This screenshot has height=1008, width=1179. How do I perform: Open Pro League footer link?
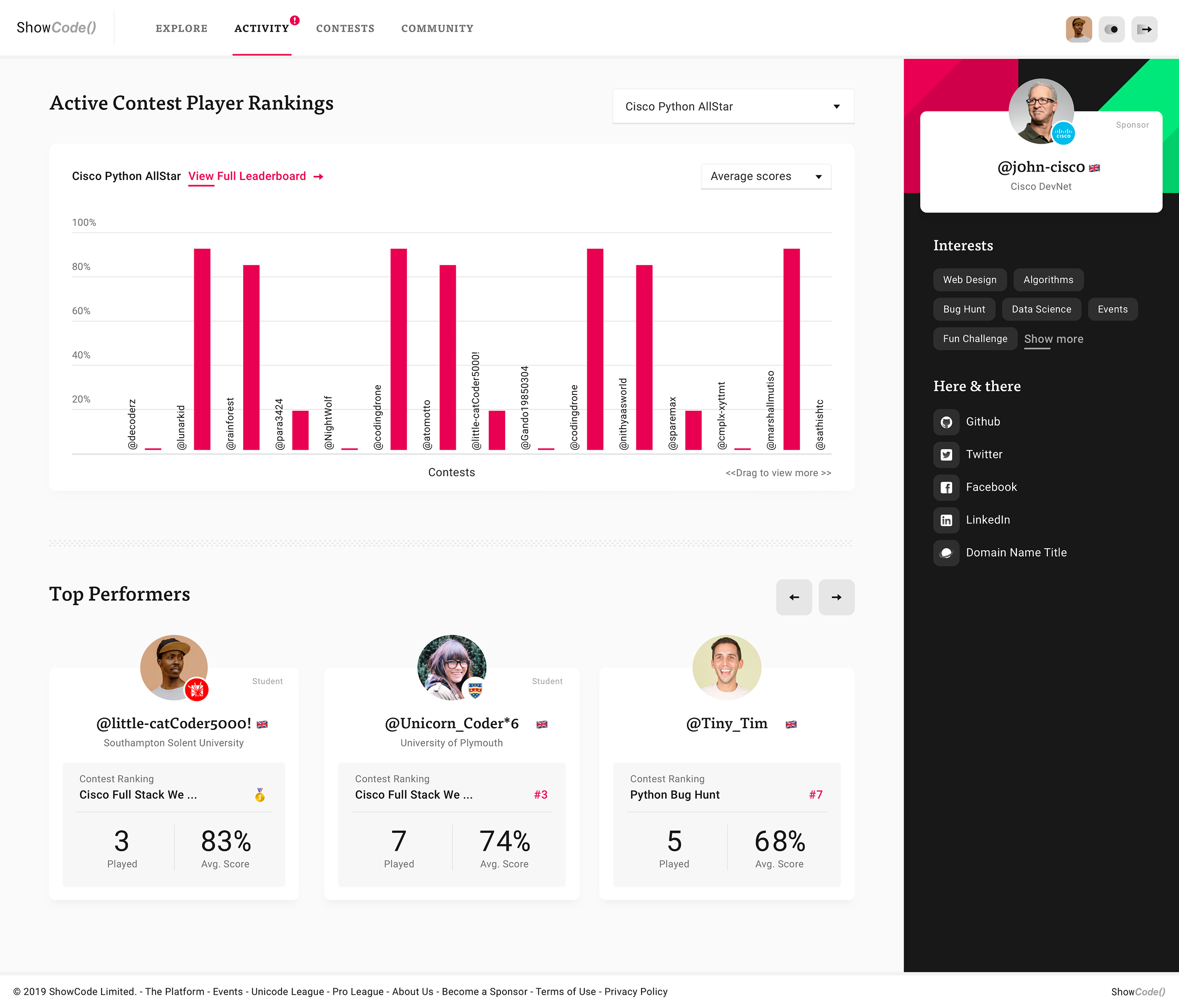click(x=358, y=992)
